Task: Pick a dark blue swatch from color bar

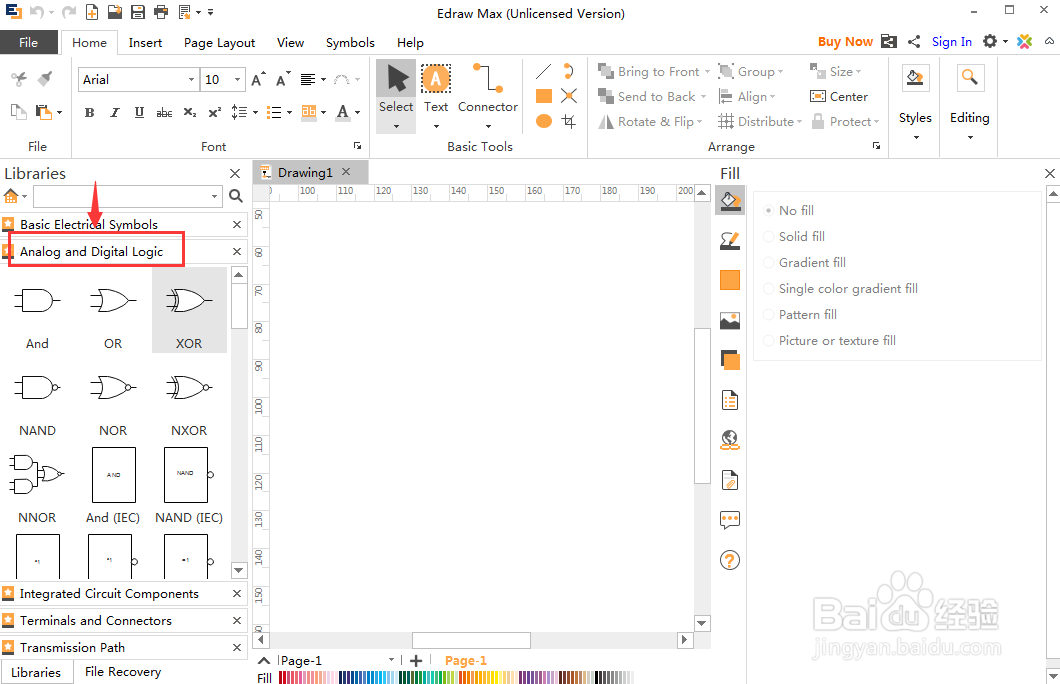Action: (x=341, y=677)
